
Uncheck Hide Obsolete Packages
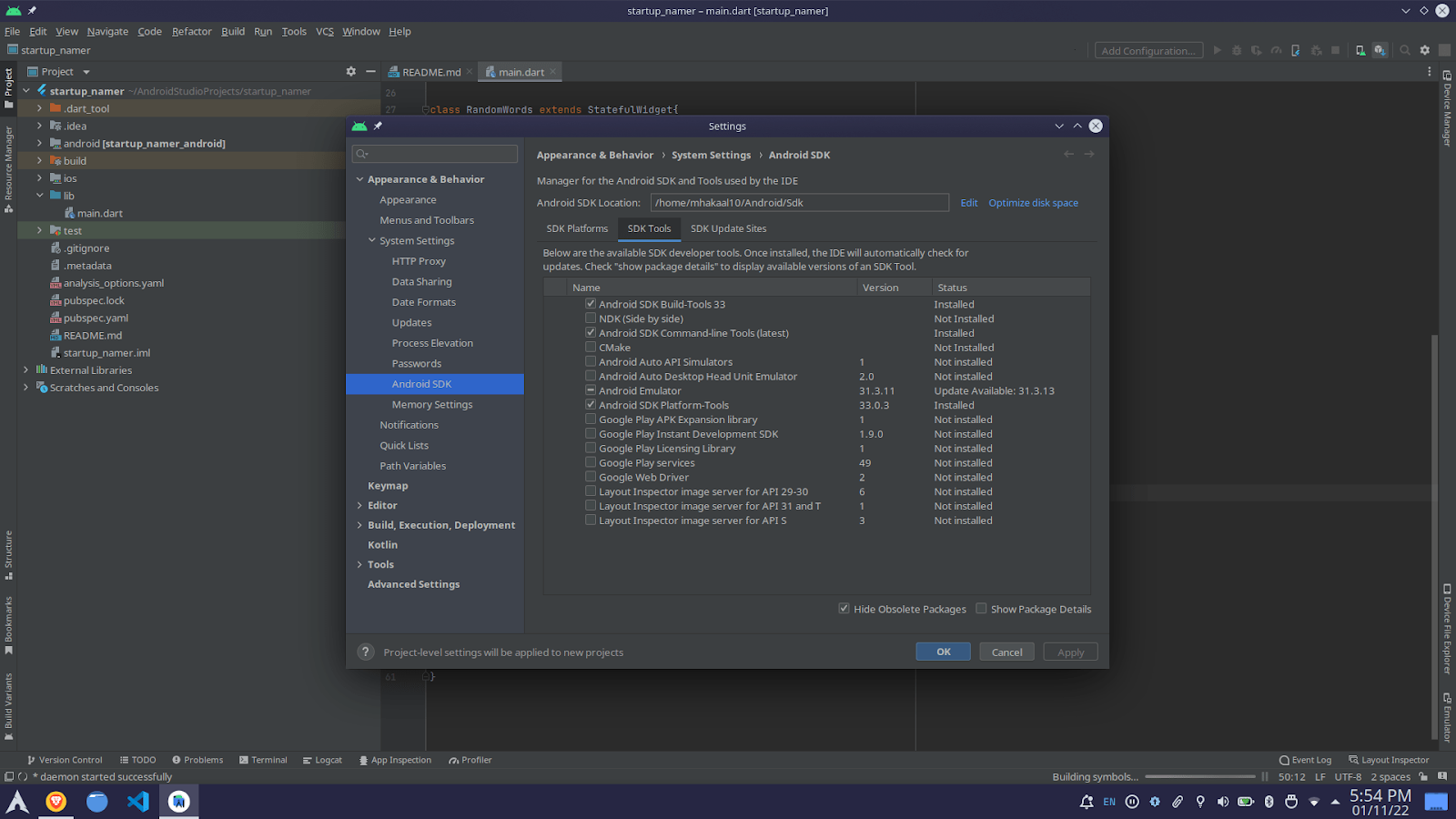844,609
